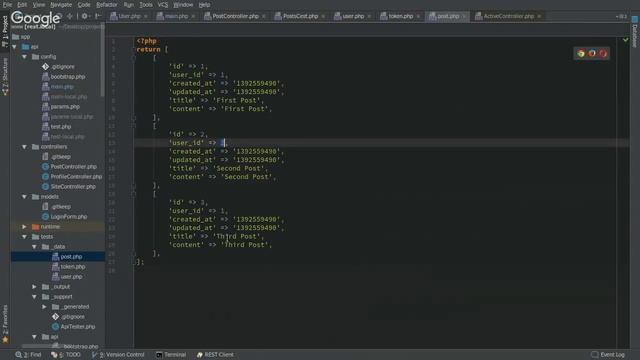
Task: Open the Refactor menu
Action: click(x=107, y=5)
